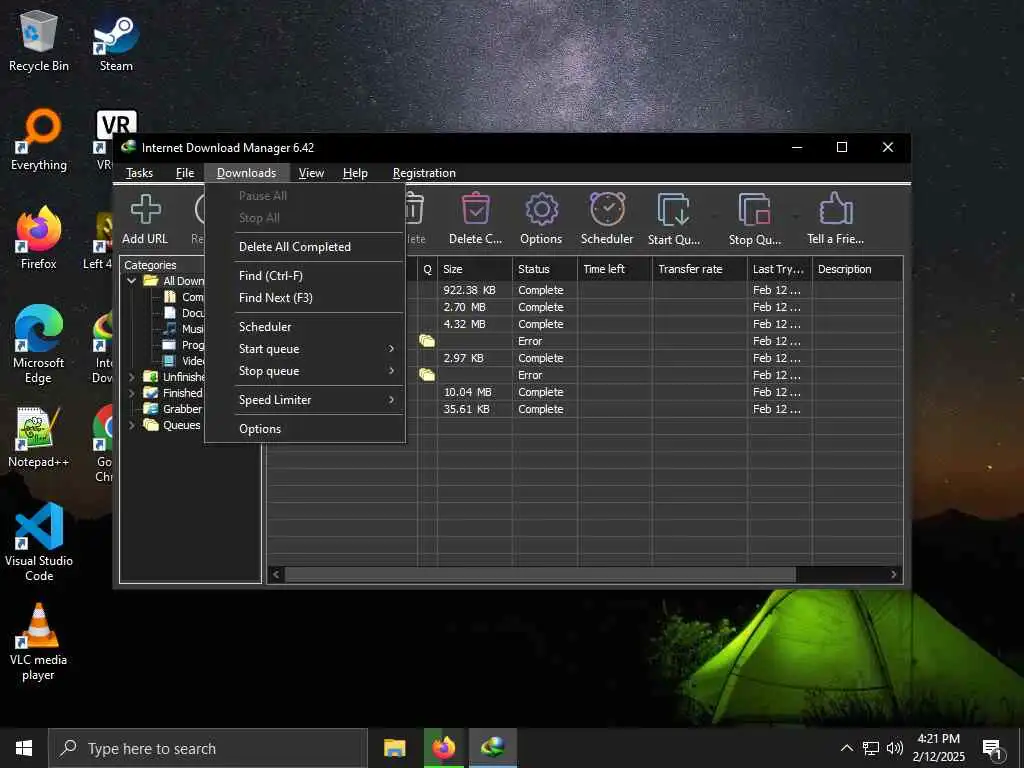This screenshot has height=768, width=1024.
Task: Open the Stop queue submenu
Action: [x=305, y=371]
